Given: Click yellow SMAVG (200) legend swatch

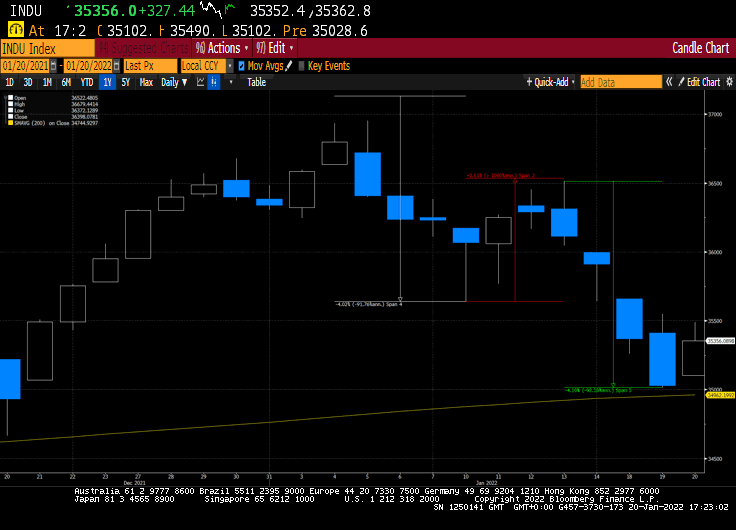Looking at the screenshot, I should 10,123.
